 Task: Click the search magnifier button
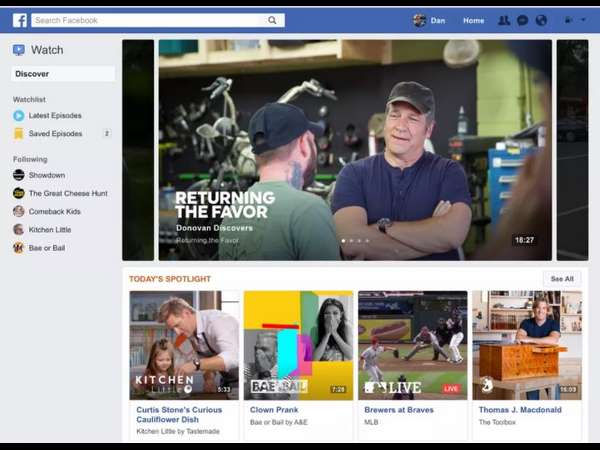tap(272, 20)
